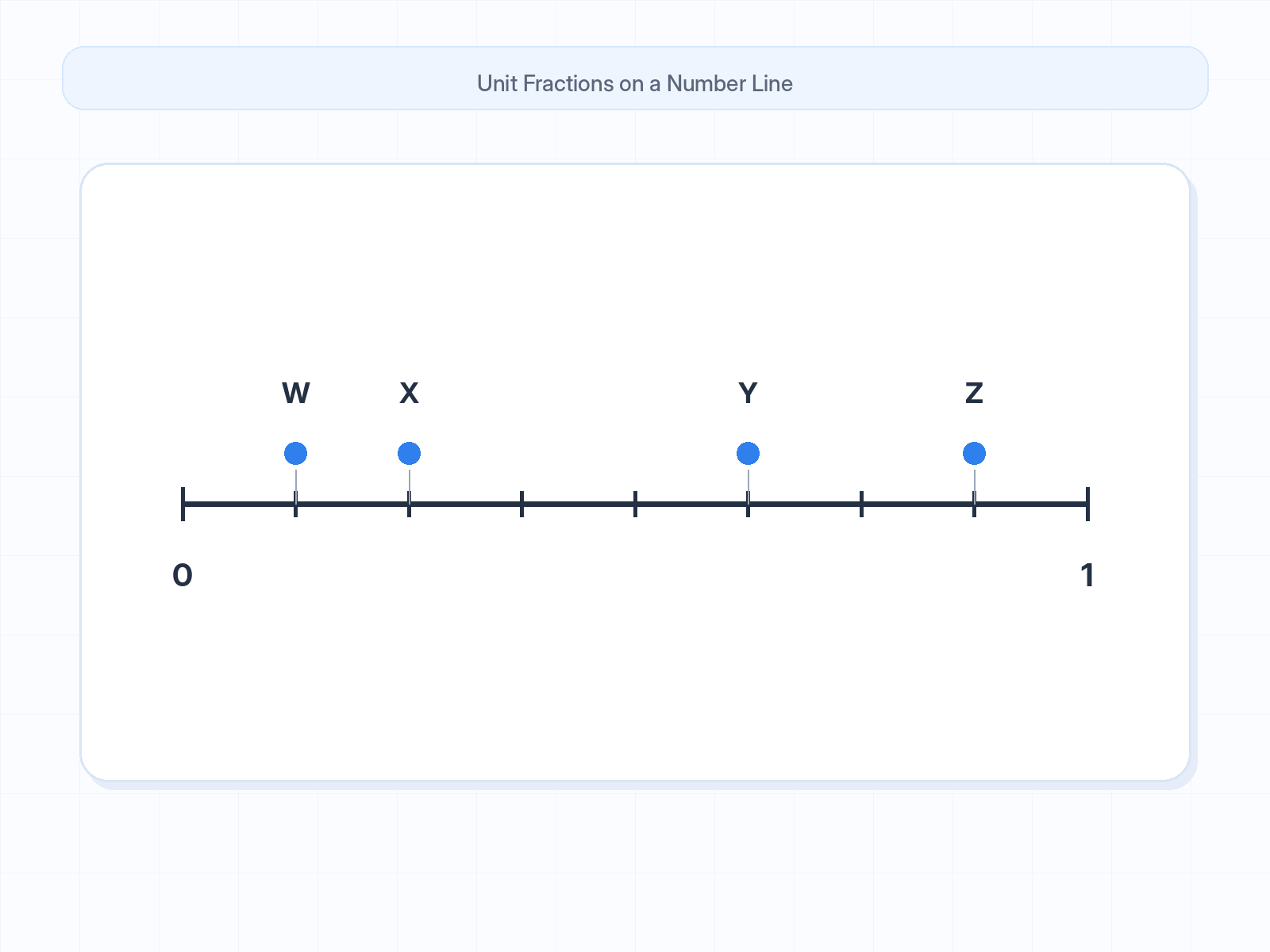Click the unlabeled third tick after zero

click(x=521, y=504)
